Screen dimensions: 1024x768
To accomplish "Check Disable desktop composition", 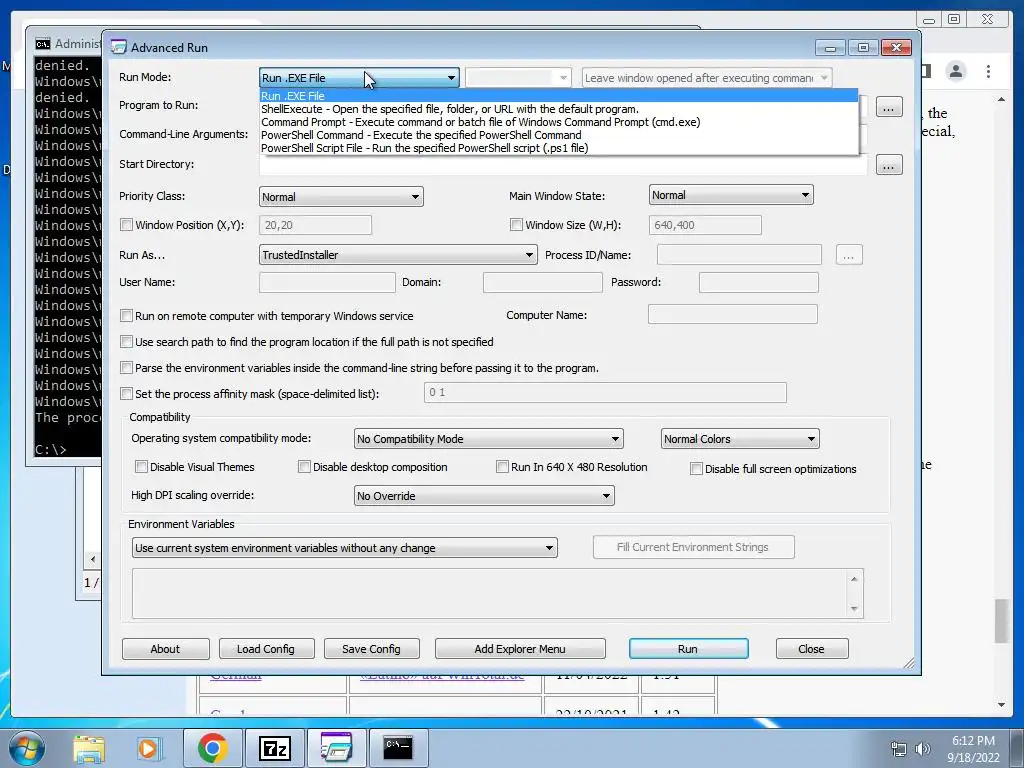I will point(304,466).
